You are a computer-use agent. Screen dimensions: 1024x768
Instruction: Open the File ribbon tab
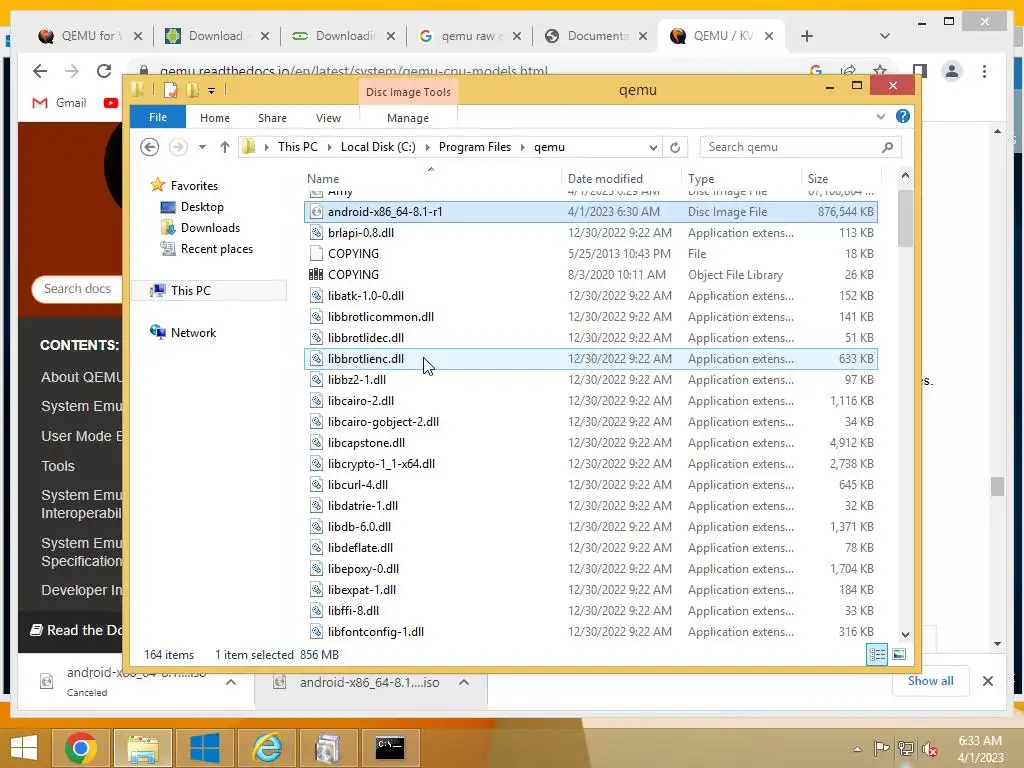click(x=158, y=117)
